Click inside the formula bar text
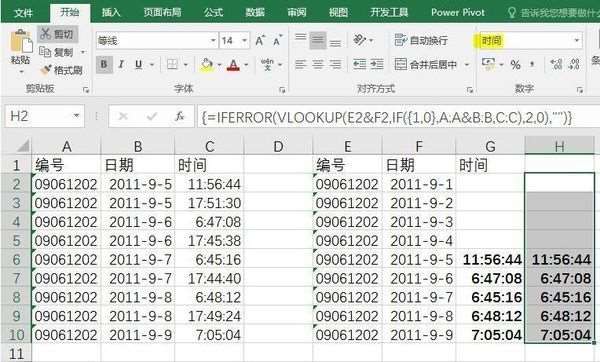This screenshot has height=362, width=600. coord(386,116)
